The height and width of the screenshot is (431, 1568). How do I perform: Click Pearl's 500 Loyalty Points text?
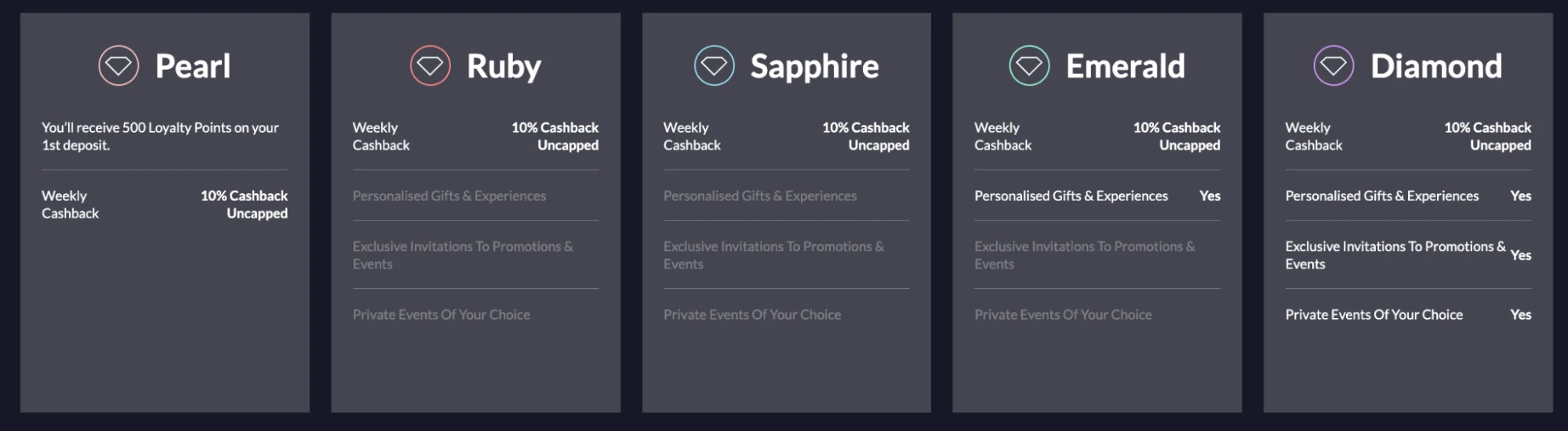click(x=160, y=136)
